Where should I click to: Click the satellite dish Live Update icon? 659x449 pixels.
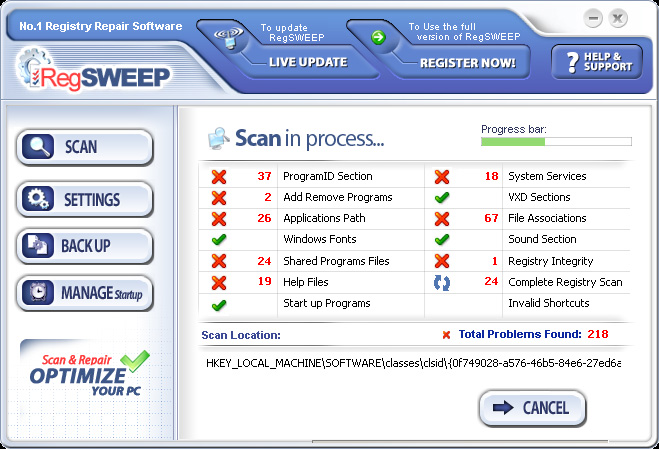pos(229,37)
